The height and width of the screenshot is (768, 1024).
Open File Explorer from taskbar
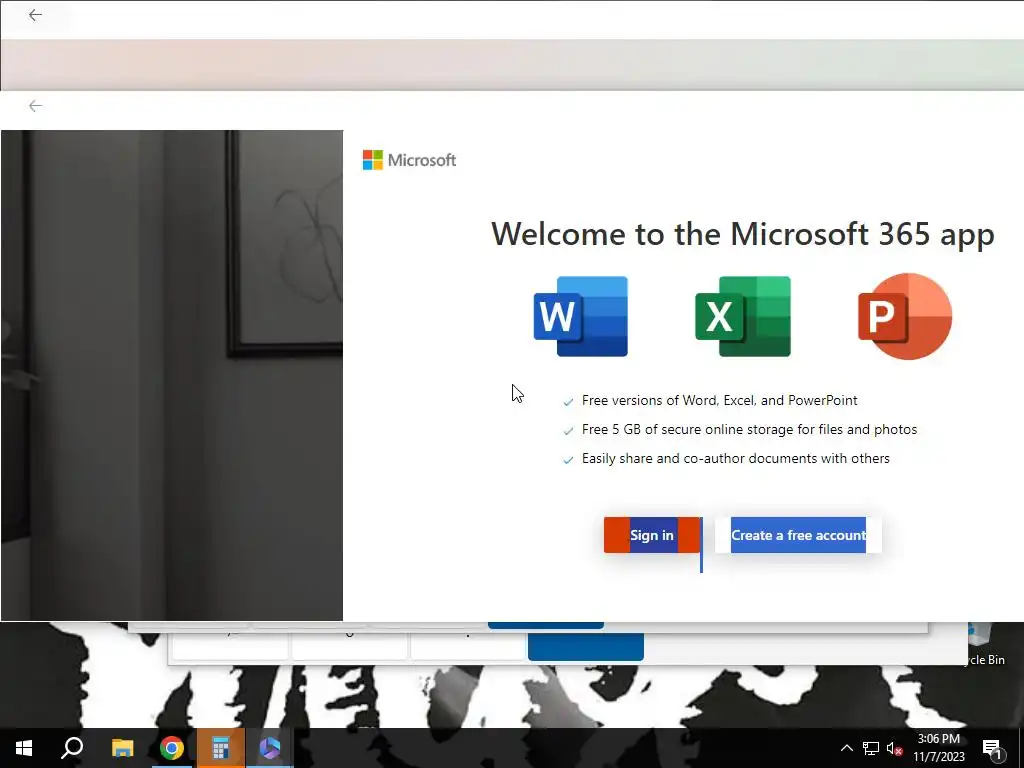coord(122,748)
